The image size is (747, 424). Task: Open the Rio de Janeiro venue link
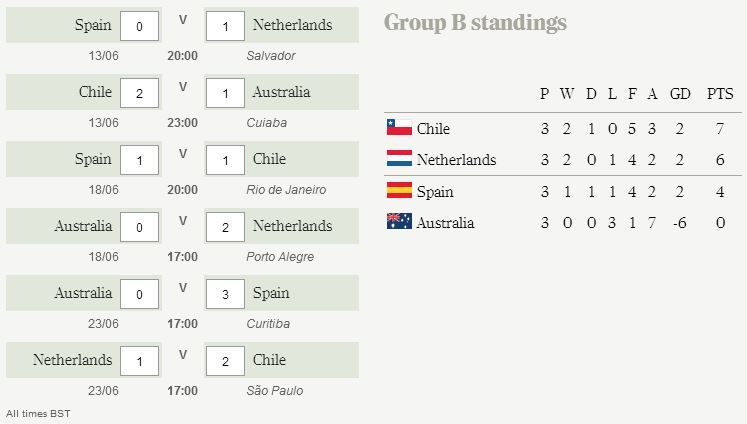coord(286,190)
